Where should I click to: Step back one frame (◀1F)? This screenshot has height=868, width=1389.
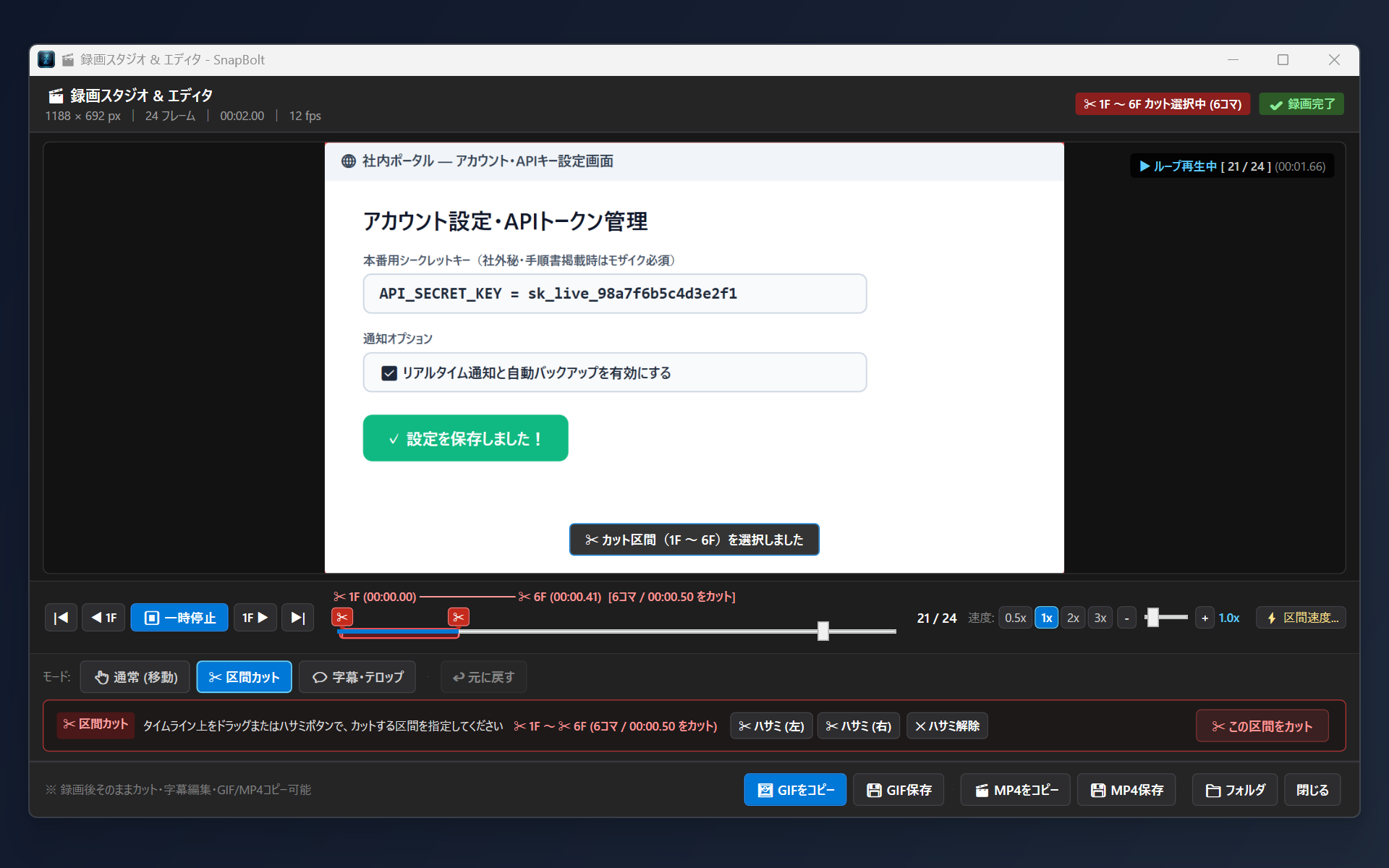pyautogui.click(x=104, y=618)
